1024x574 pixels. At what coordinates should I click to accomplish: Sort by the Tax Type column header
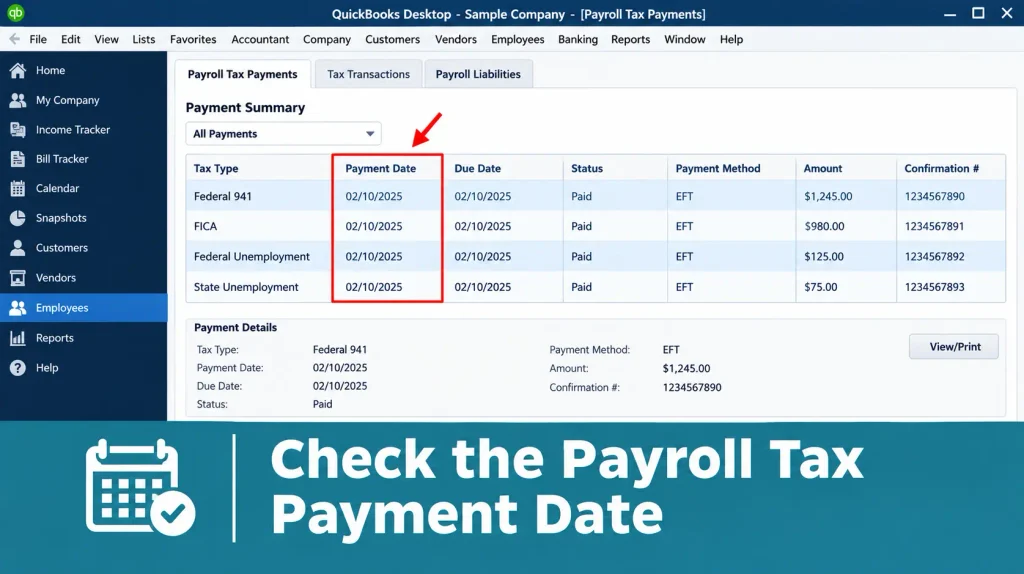216,168
